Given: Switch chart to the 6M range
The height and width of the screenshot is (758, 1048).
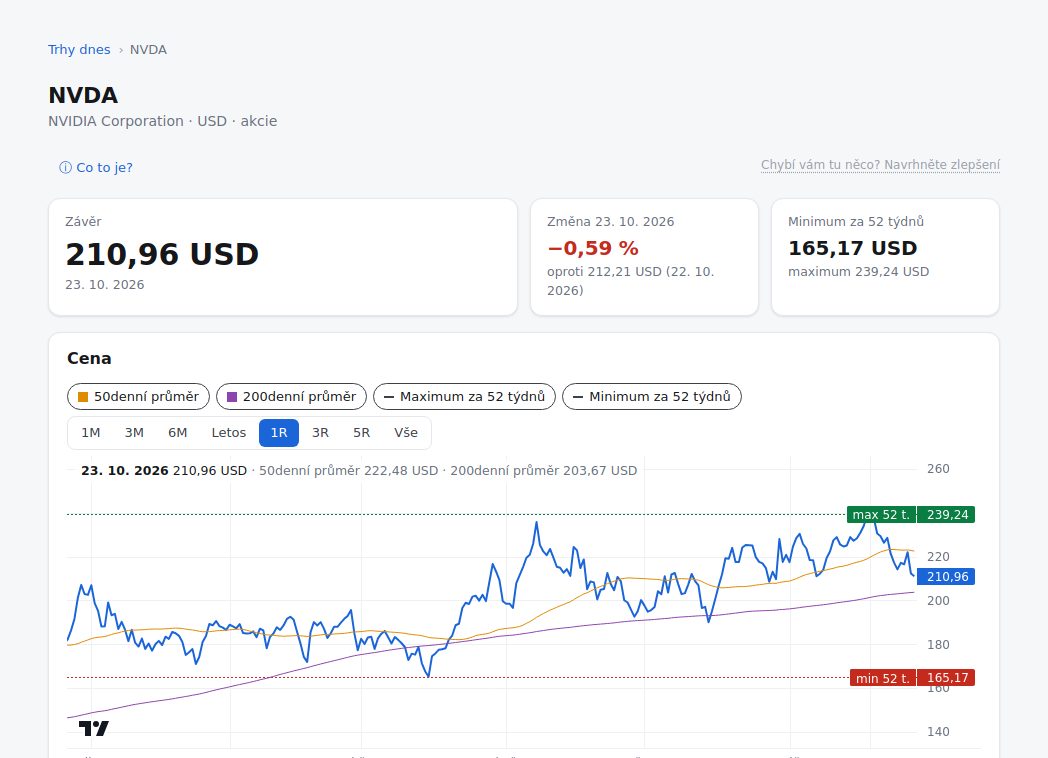Looking at the screenshot, I should click(178, 432).
